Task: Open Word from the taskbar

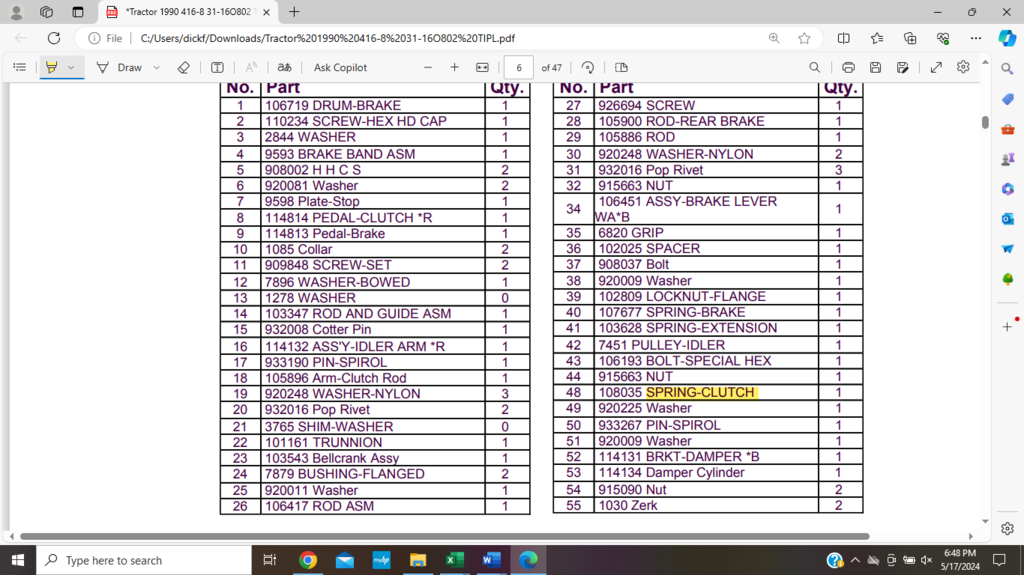Action: pos(491,560)
